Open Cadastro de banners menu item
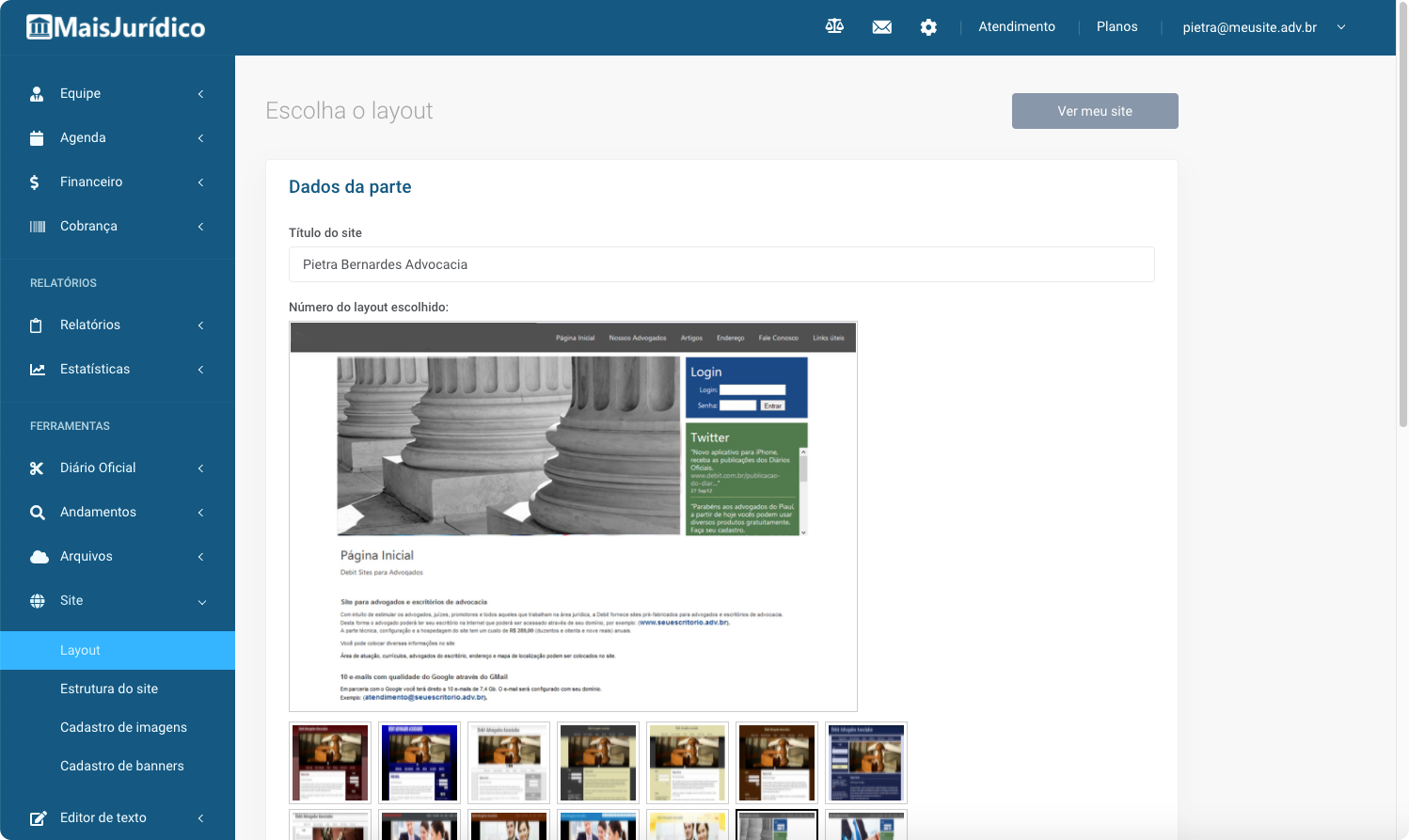 (x=122, y=766)
